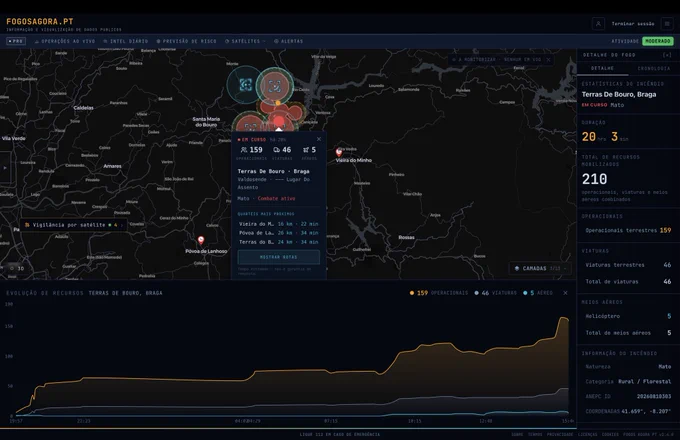Toggle the 46 Viaturas chart legend
680x440 pixels.
(x=496, y=293)
